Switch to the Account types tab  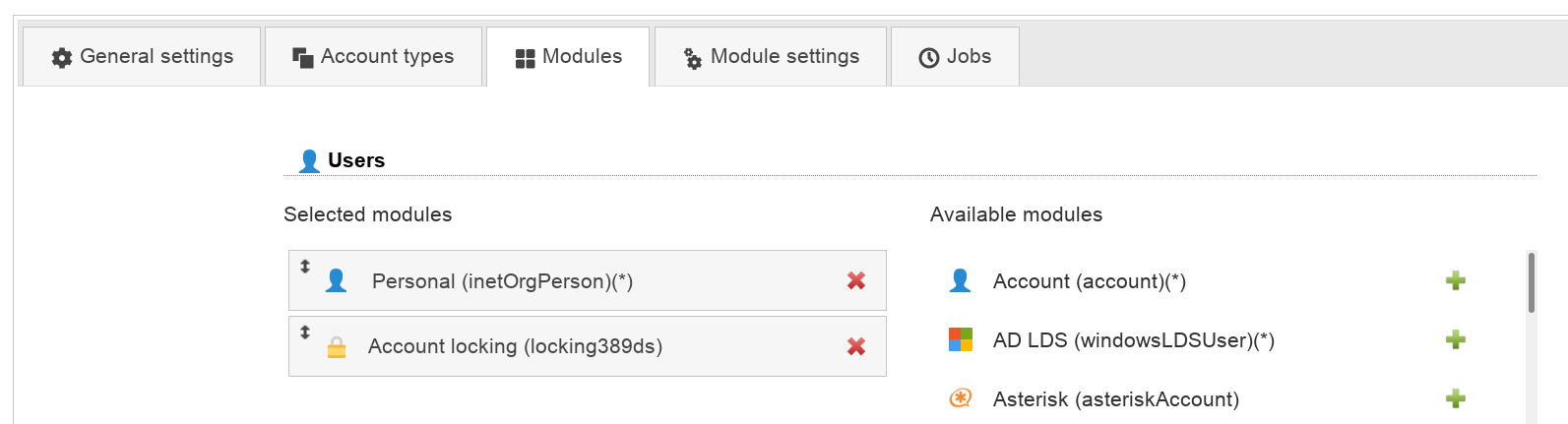pyautogui.click(x=373, y=57)
